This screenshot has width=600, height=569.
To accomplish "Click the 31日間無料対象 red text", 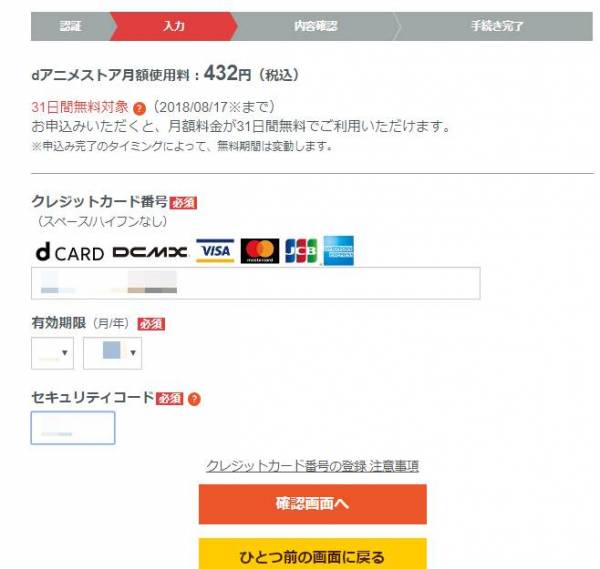I will coord(80,107).
